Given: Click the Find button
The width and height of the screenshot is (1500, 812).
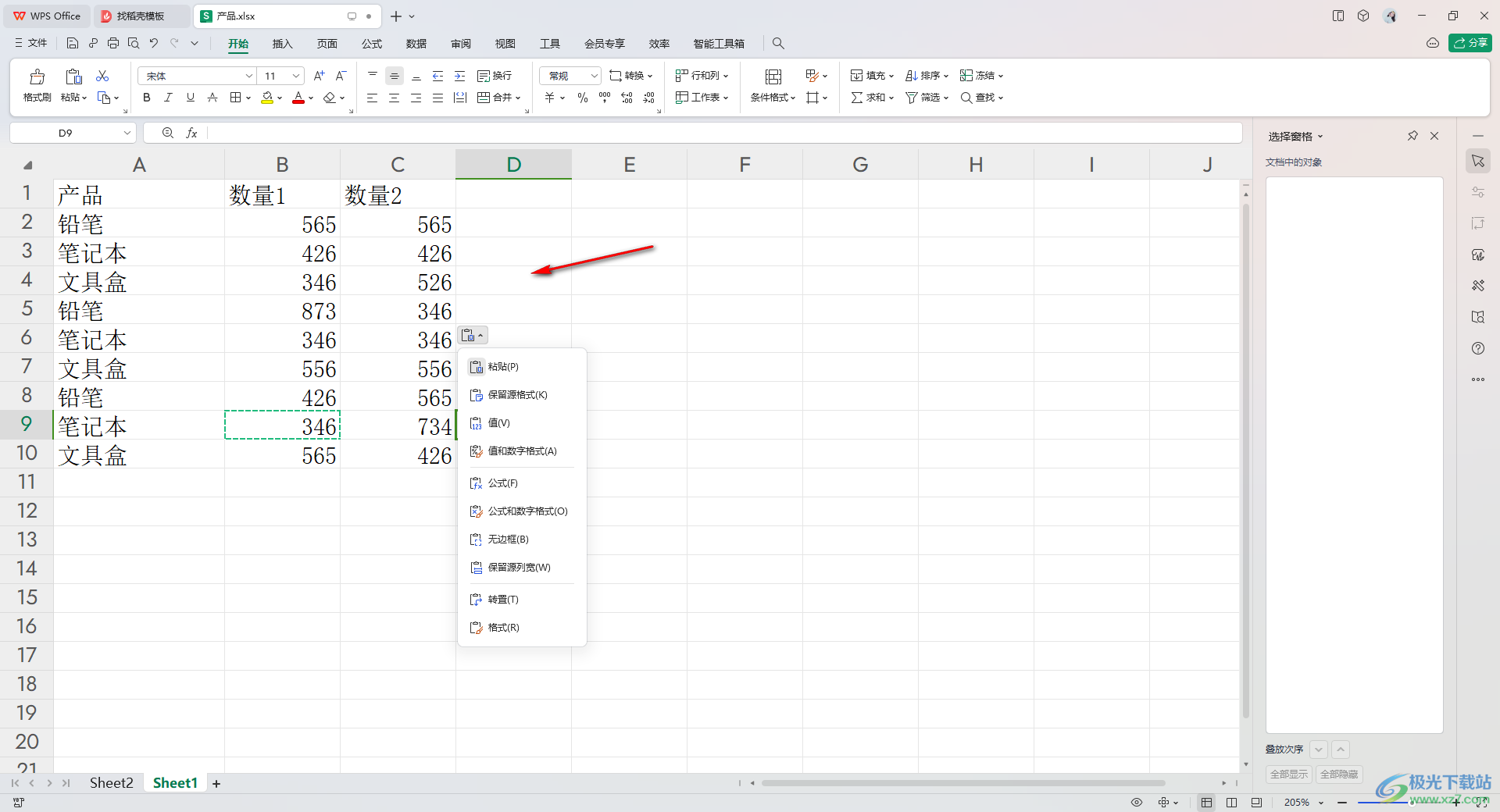Looking at the screenshot, I should [981, 98].
